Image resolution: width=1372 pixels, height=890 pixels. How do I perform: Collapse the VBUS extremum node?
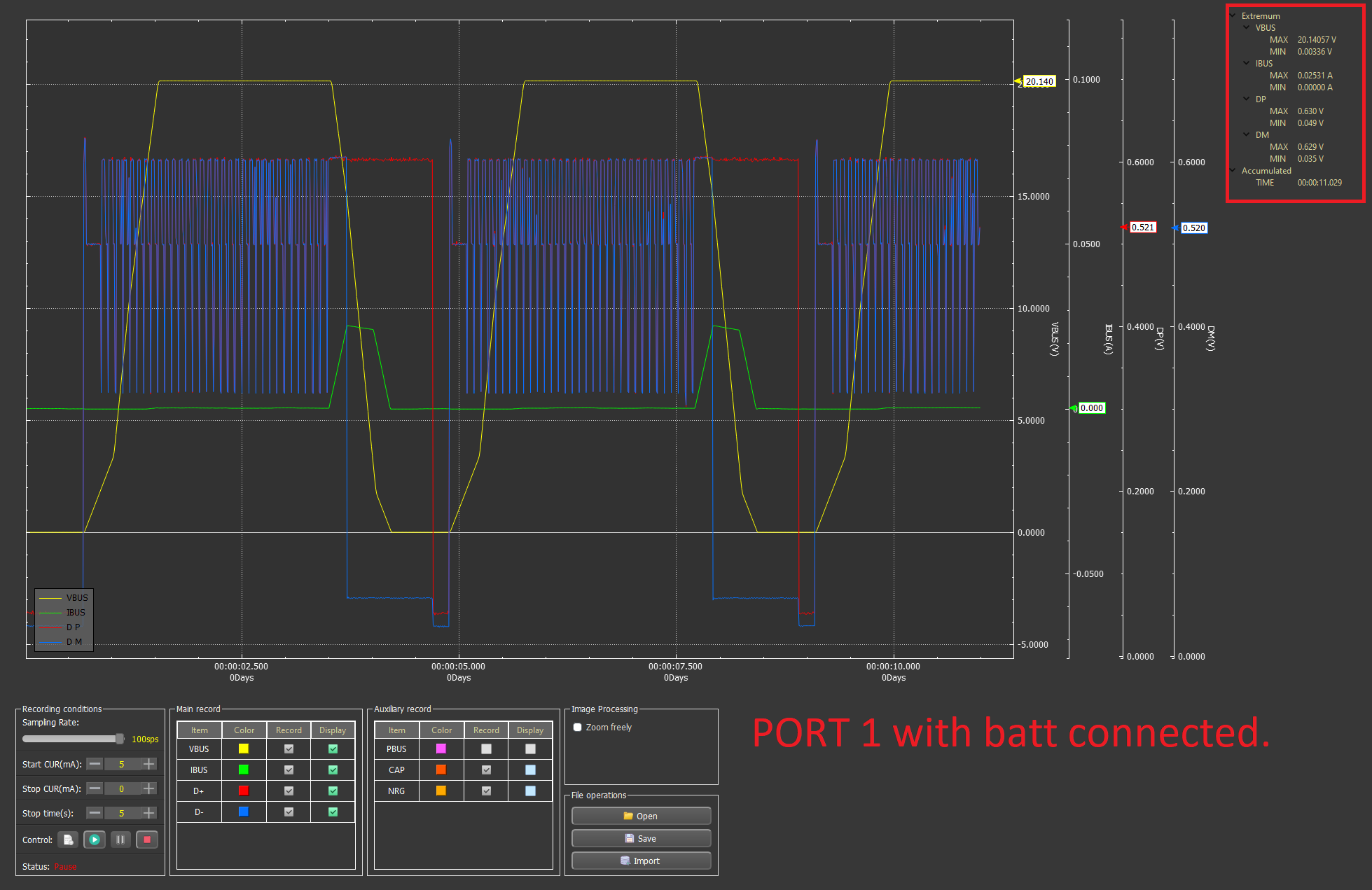click(x=1246, y=27)
